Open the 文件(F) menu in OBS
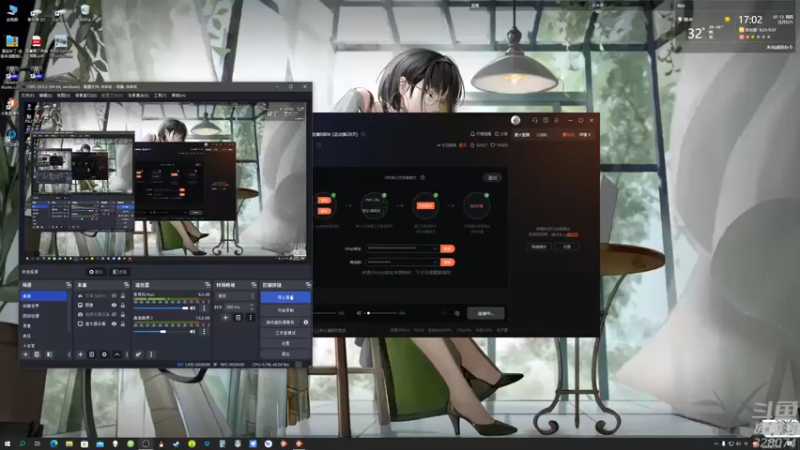This screenshot has width=800, height=450. (x=28, y=95)
